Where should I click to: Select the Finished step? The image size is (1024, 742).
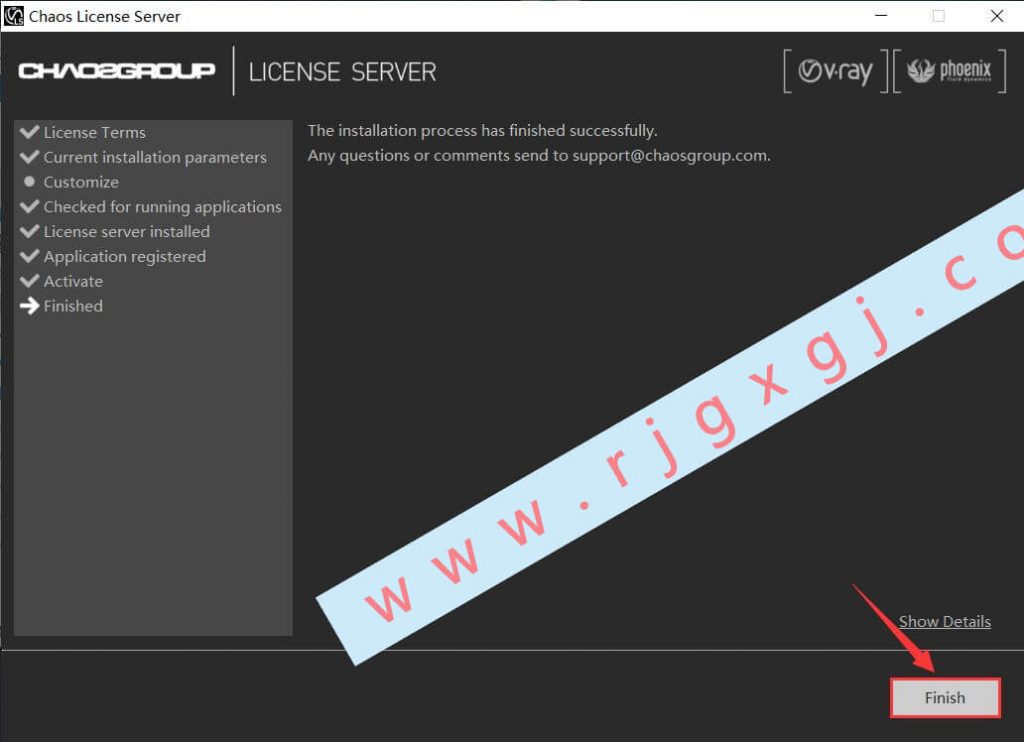point(73,306)
